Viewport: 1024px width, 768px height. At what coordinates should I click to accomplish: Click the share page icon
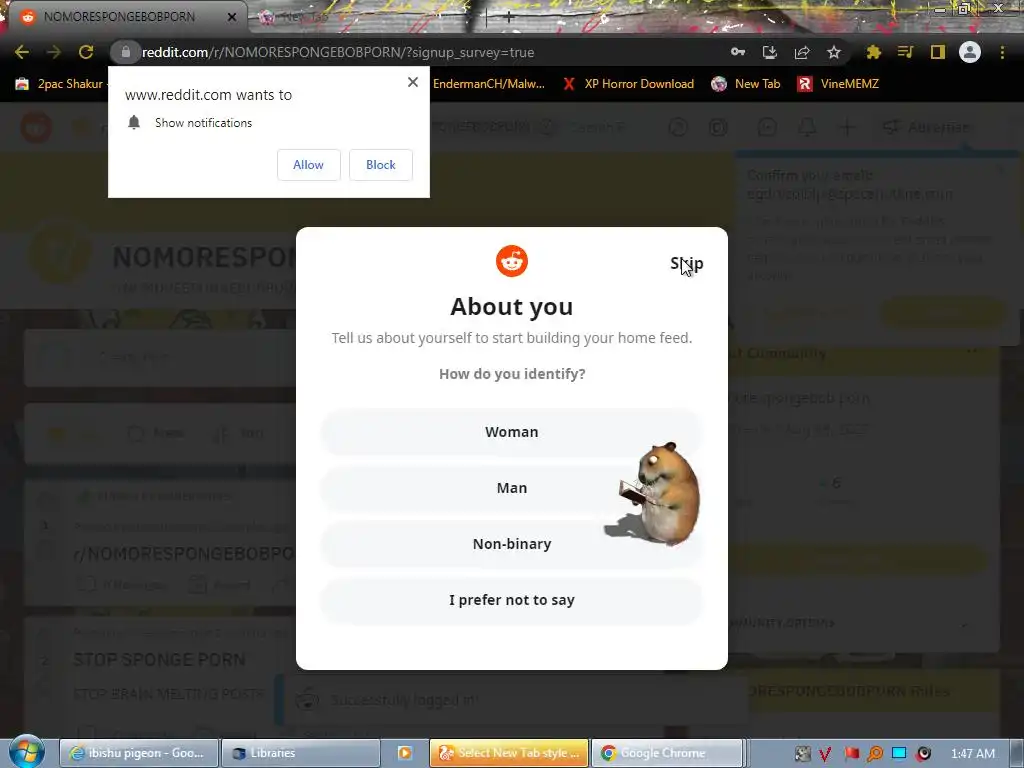tap(802, 52)
